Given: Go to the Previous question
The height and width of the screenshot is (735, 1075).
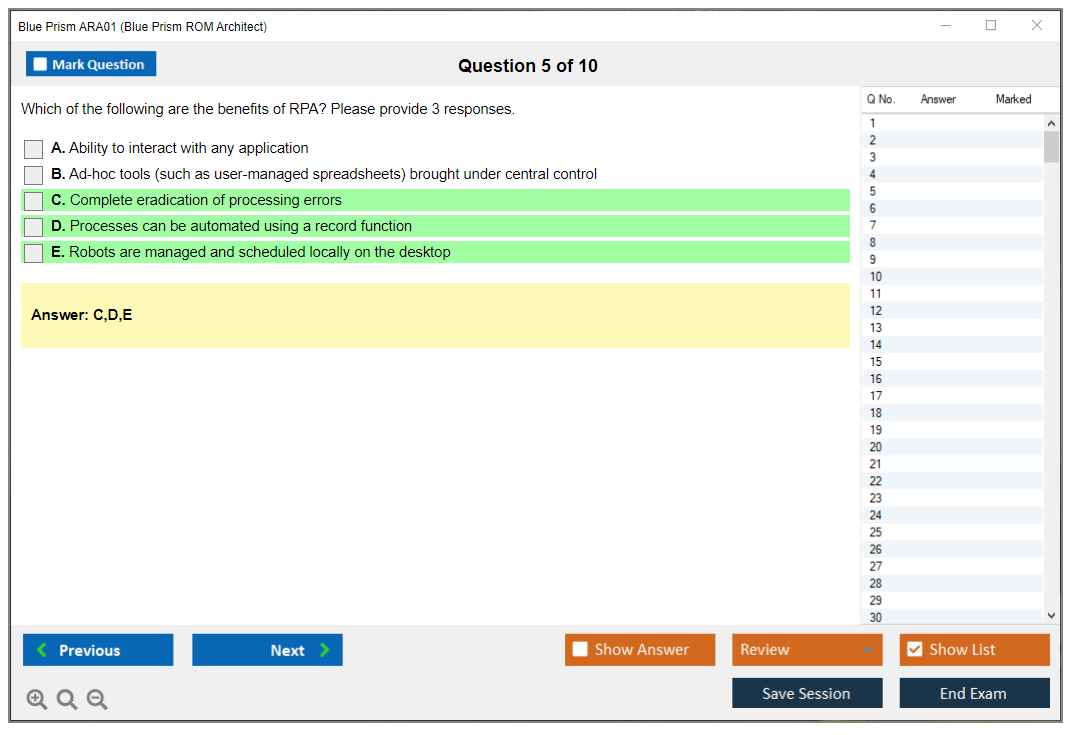Looking at the screenshot, I should click(98, 650).
